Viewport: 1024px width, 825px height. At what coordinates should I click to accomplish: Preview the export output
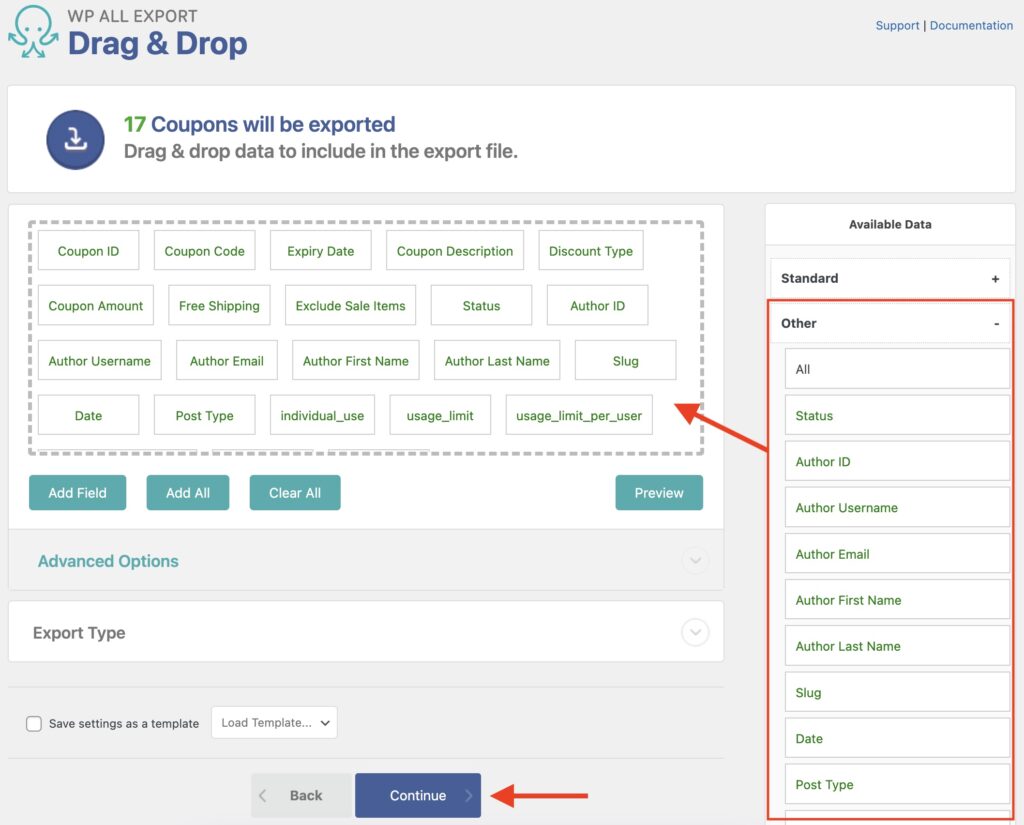659,492
